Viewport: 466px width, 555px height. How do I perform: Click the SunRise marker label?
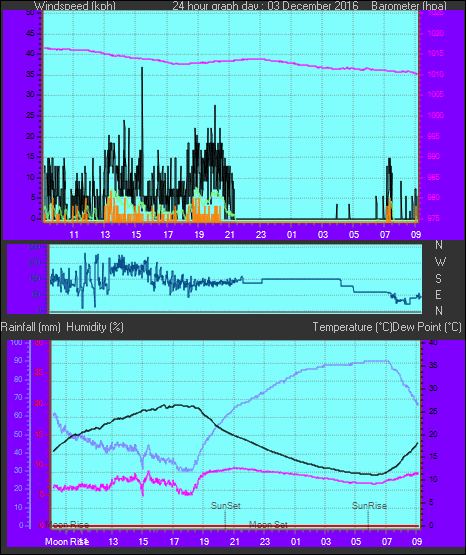(369, 505)
